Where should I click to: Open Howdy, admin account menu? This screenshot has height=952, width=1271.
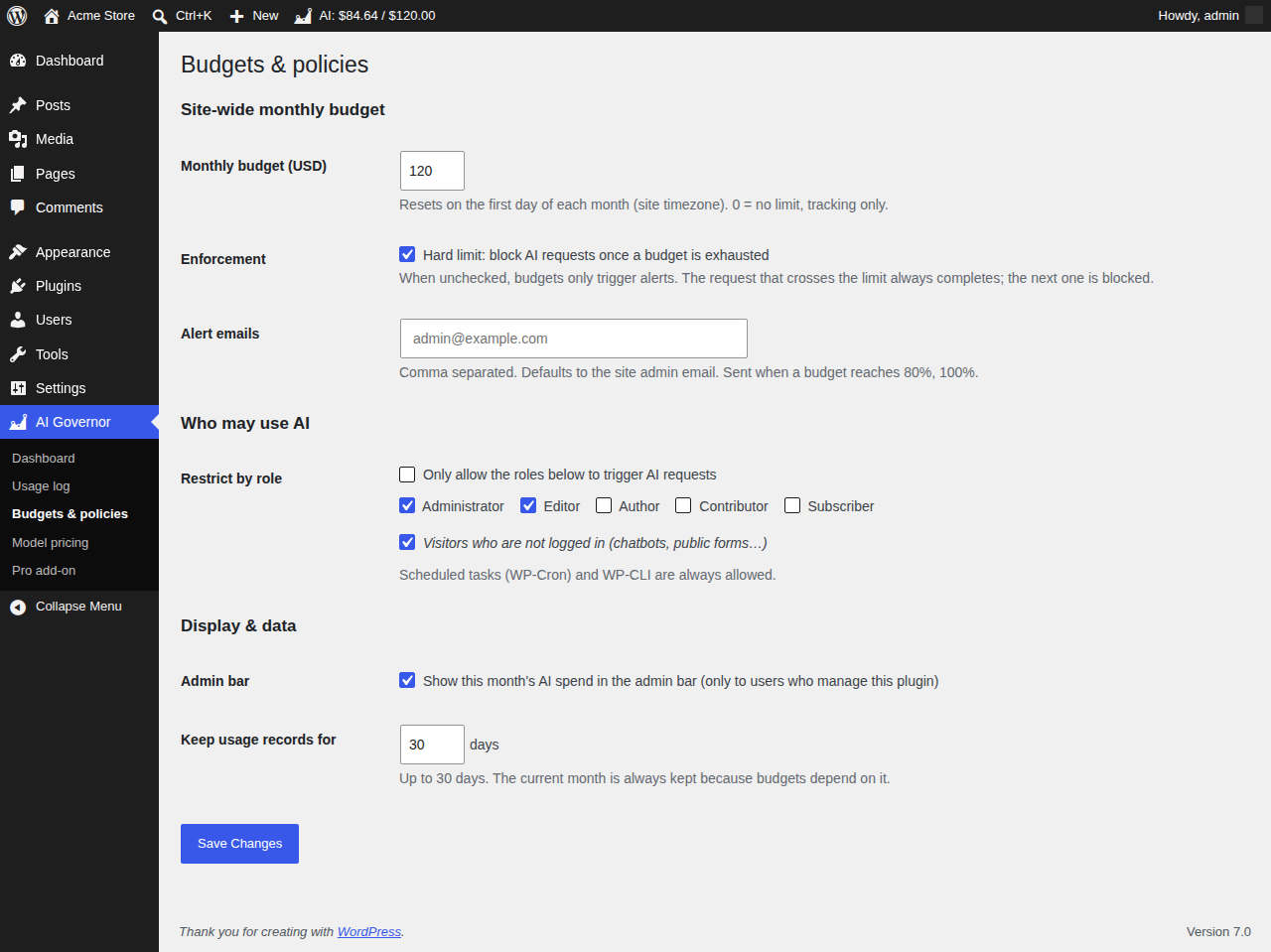click(x=1209, y=16)
